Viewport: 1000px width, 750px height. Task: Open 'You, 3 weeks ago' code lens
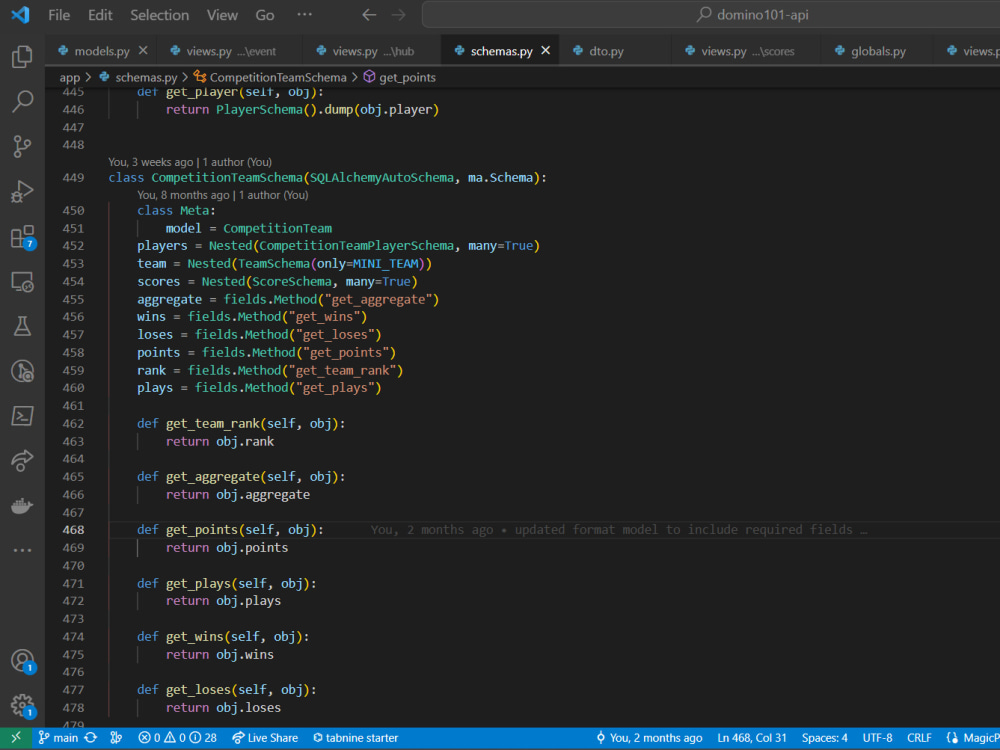[x=190, y=162]
